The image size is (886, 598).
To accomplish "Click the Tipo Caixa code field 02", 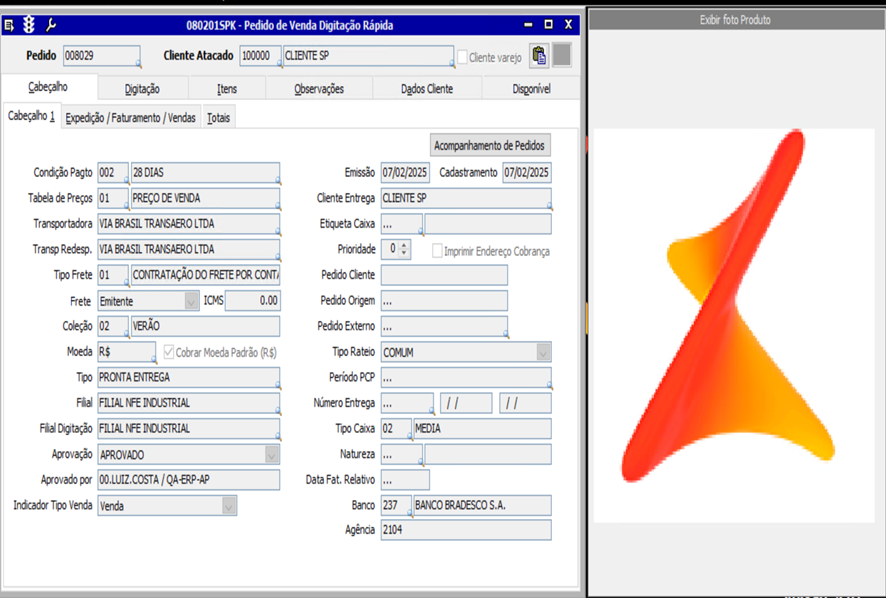I will (396, 428).
